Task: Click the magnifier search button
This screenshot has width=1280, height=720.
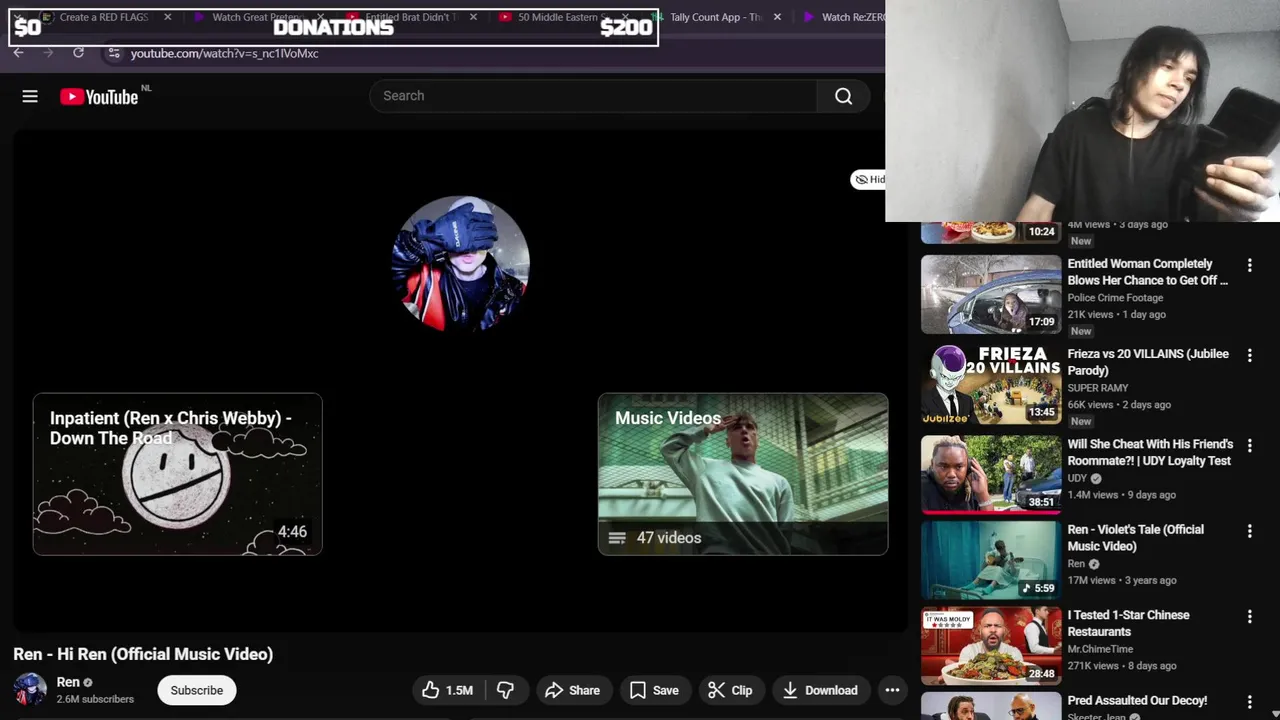Action: 843,96
